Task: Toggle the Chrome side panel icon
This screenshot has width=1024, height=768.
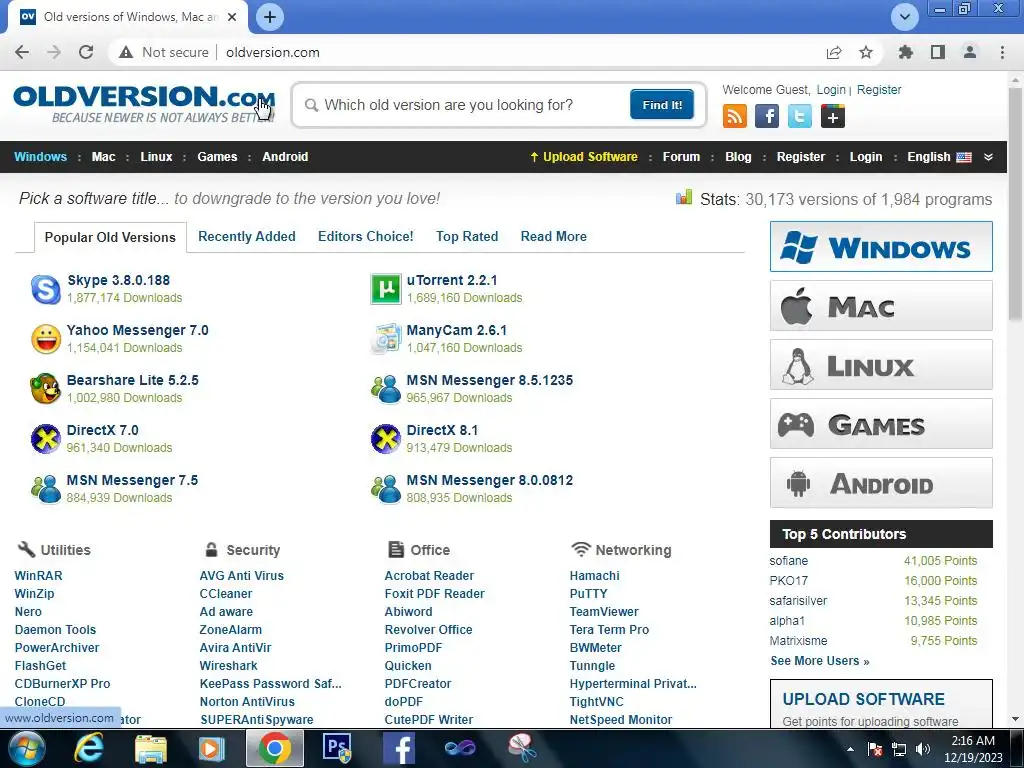Action: 938,52
